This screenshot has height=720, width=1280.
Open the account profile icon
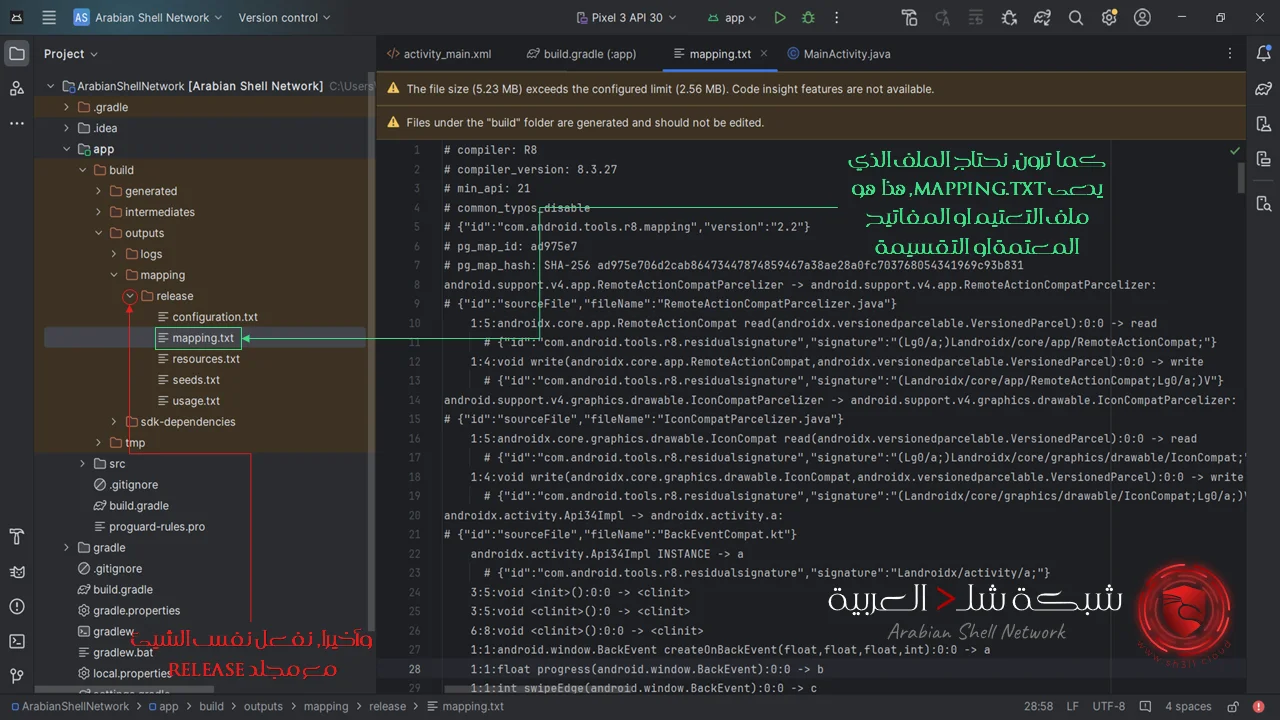tap(1143, 18)
